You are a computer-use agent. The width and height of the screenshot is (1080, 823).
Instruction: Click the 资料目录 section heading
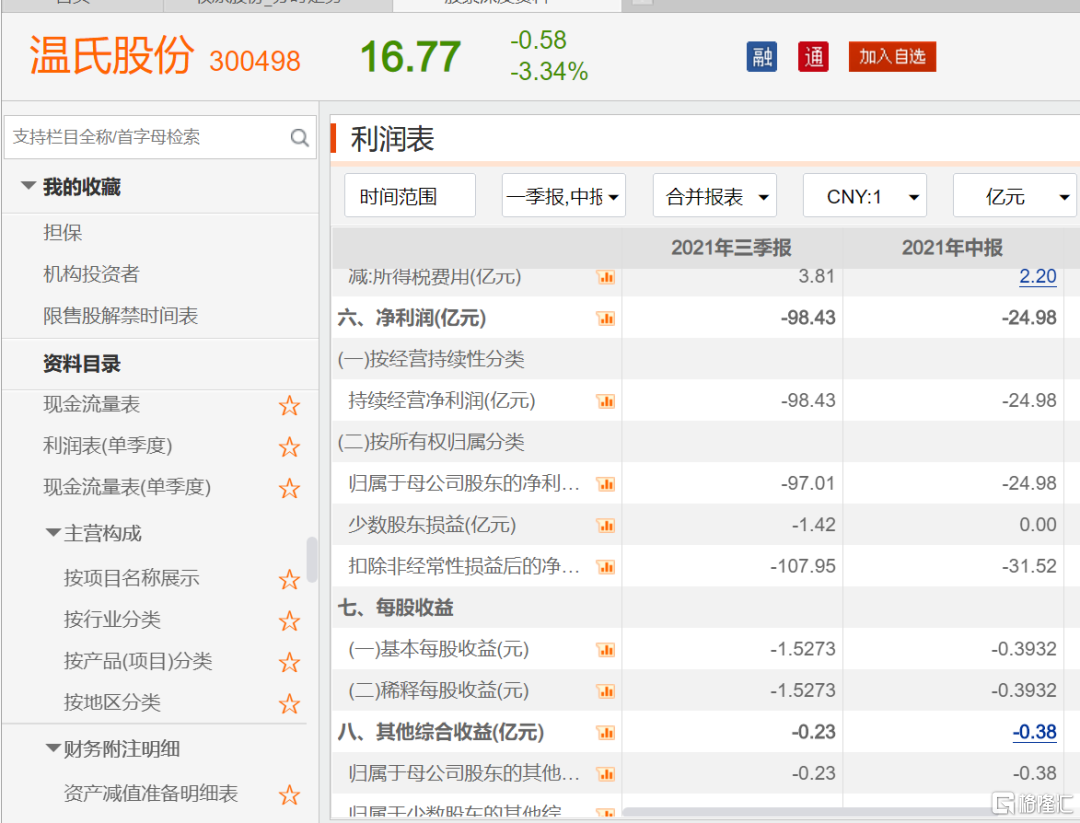(x=82, y=364)
